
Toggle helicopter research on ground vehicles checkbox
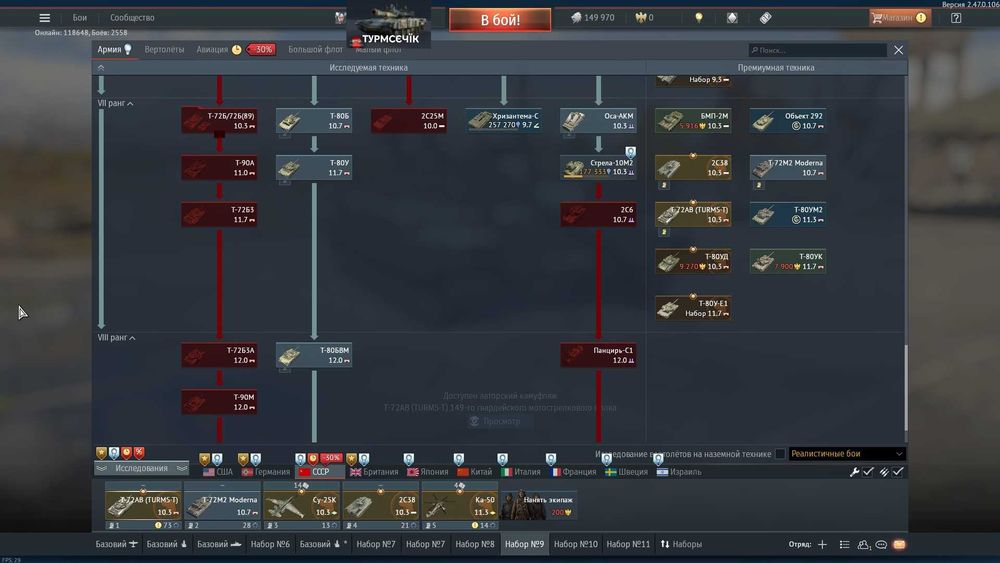780,454
